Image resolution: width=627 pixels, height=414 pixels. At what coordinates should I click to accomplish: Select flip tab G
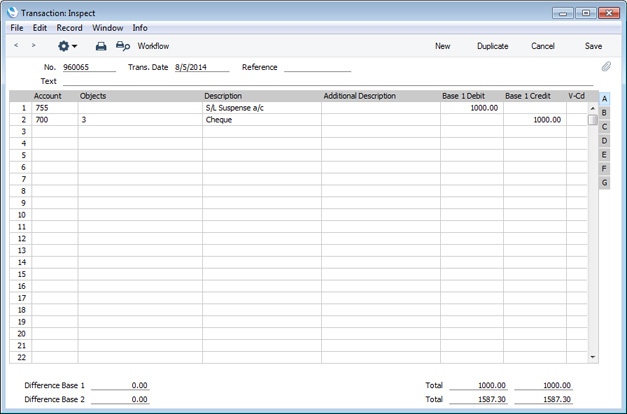coord(604,183)
